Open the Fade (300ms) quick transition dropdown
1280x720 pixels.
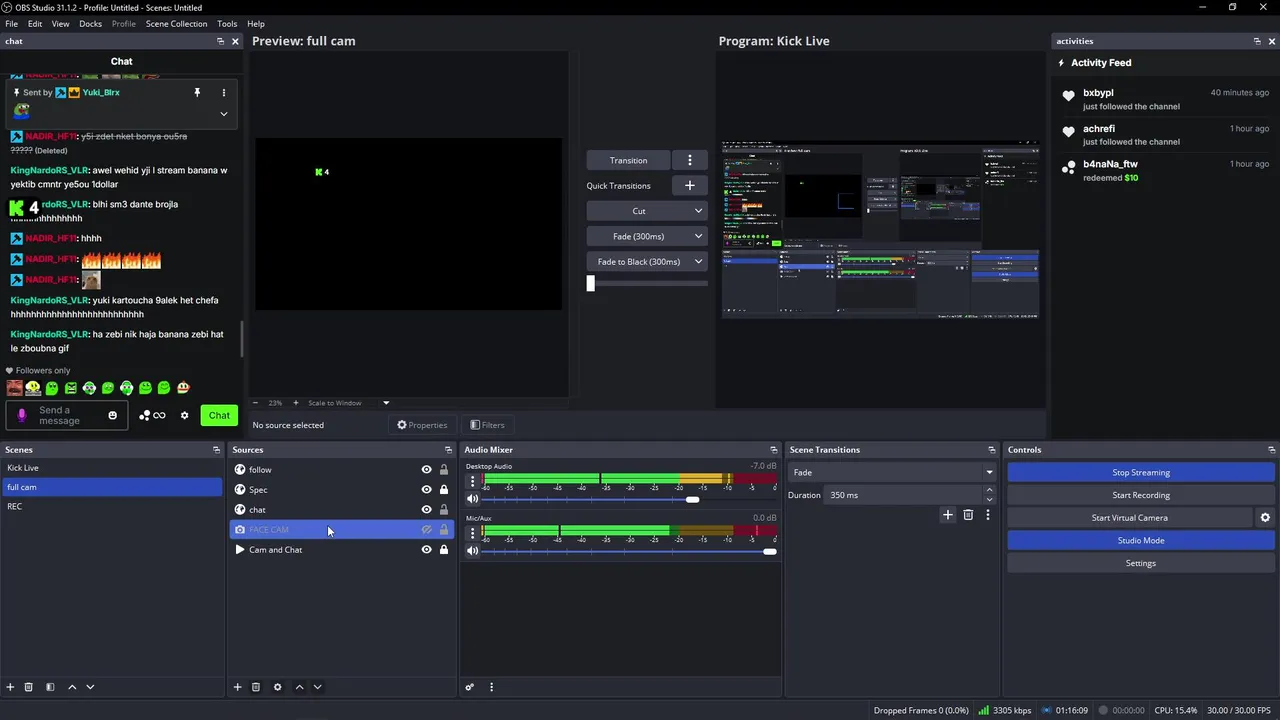tap(647, 236)
